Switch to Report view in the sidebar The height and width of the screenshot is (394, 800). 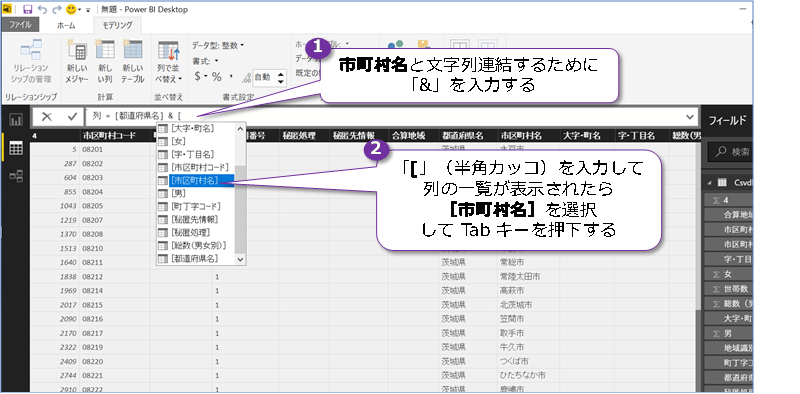(x=16, y=120)
